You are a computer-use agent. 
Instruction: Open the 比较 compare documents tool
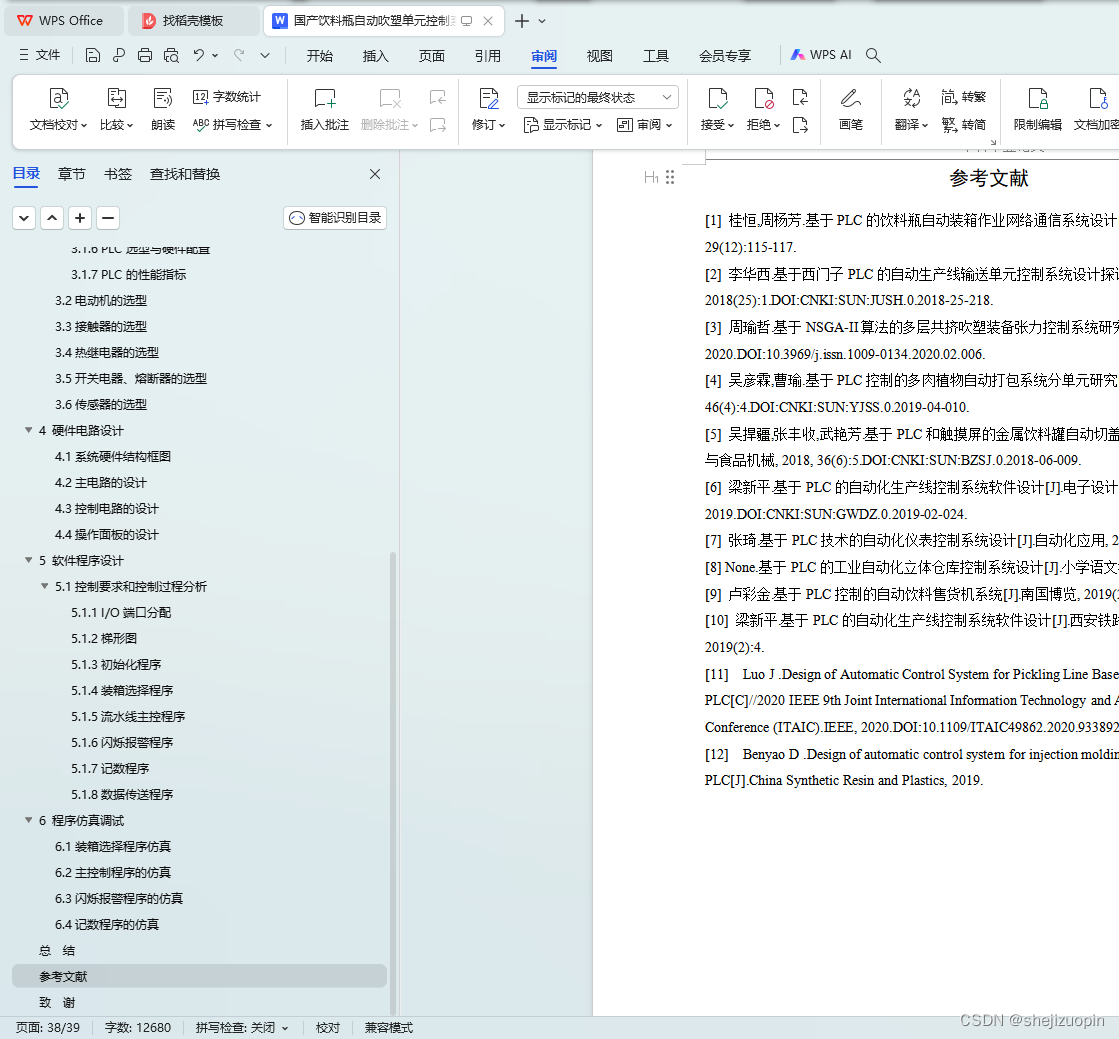[x=116, y=110]
